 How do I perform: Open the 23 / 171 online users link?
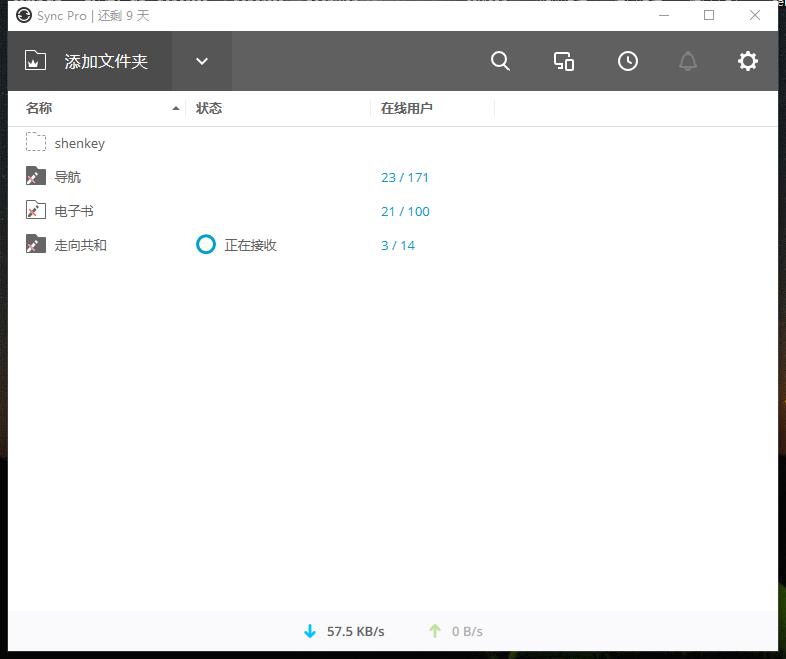coord(405,177)
